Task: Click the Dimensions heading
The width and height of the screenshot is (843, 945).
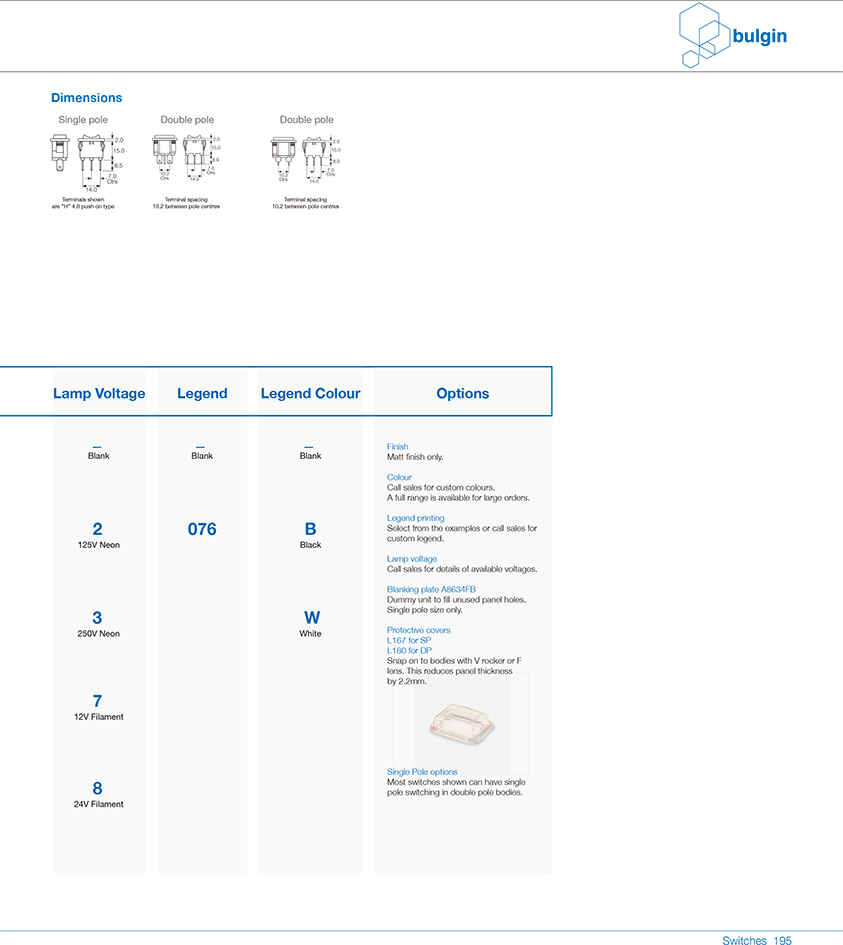Action: (87, 98)
